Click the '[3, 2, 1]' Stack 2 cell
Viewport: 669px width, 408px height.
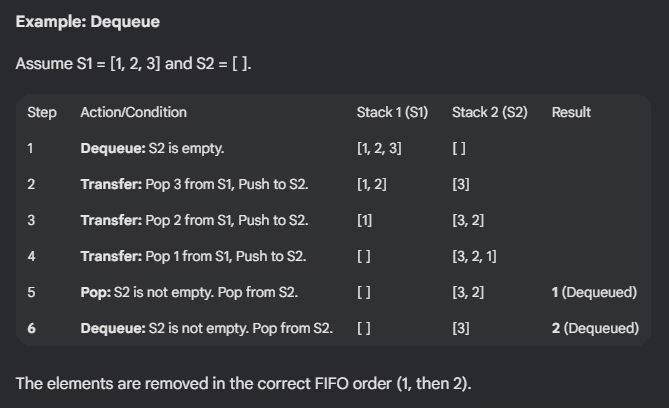[474, 256]
